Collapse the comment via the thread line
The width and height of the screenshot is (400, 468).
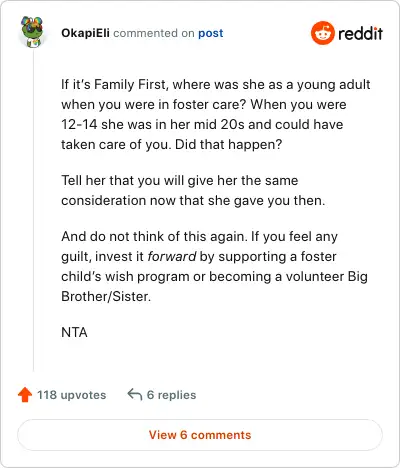(33, 210)
